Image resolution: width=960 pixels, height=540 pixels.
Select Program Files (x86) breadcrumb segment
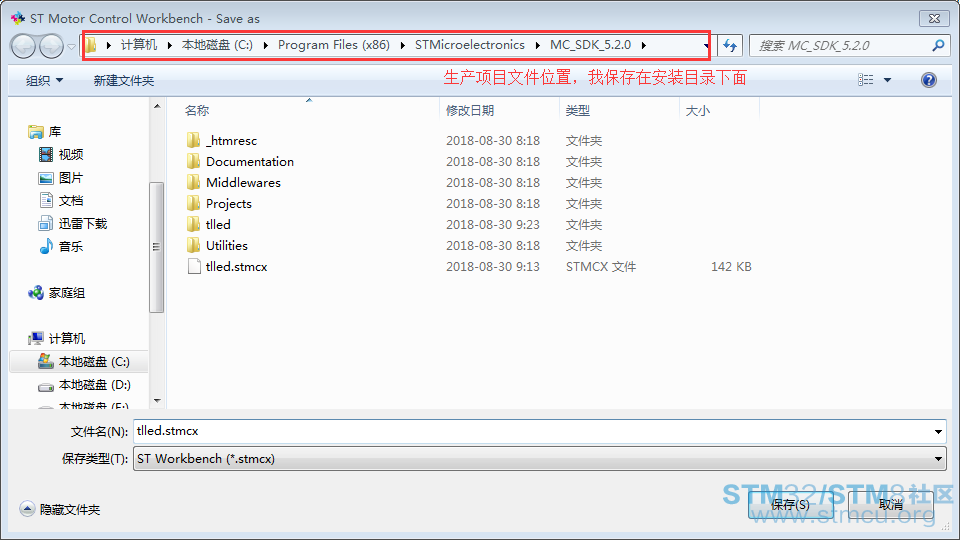(334, 45)
